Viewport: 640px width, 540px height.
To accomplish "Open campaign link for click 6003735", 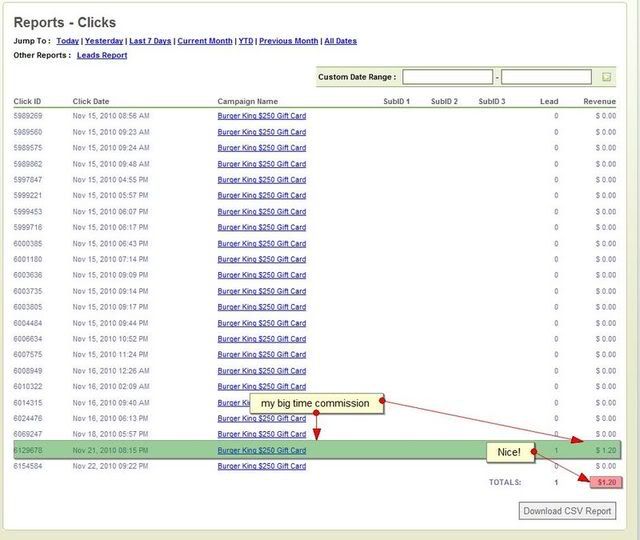I will pyautogui.click(x=262, y=291).
